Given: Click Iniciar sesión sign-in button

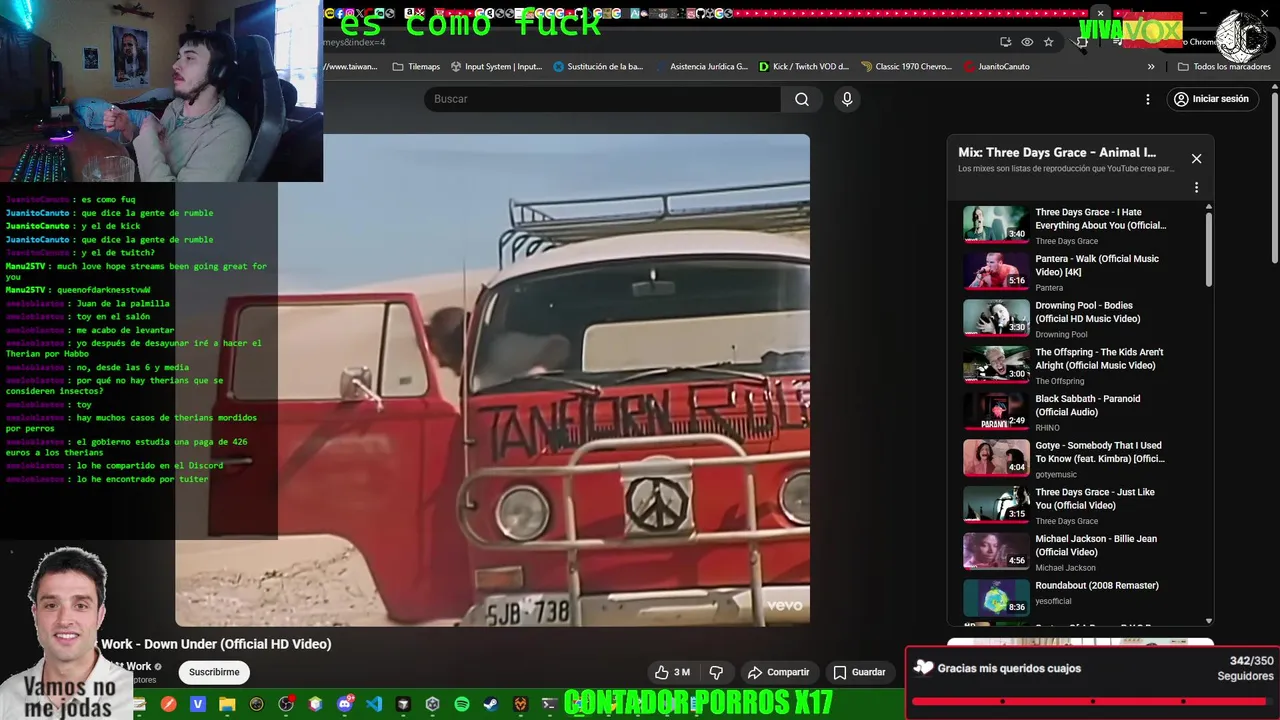Looking at the screenshot, I should [1211, 99].
